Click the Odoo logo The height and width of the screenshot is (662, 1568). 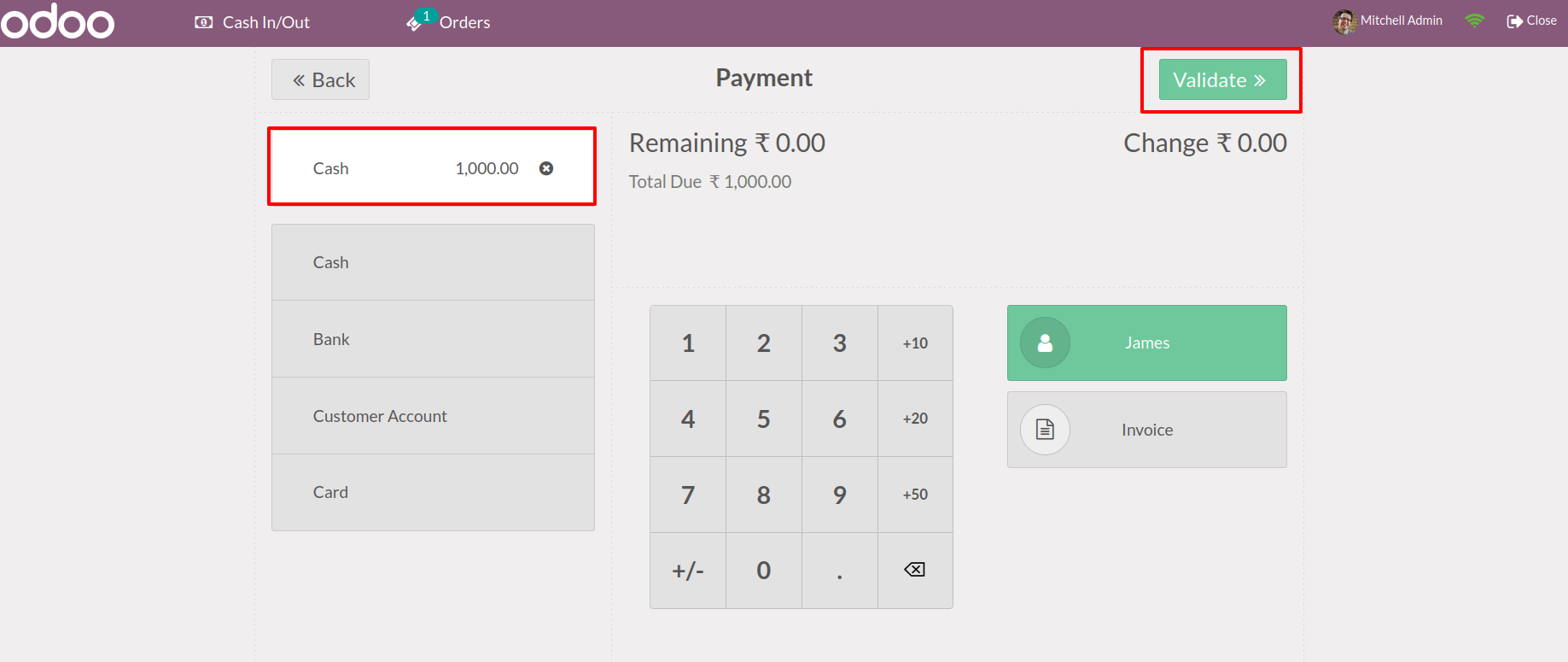[x=57, y=22]
